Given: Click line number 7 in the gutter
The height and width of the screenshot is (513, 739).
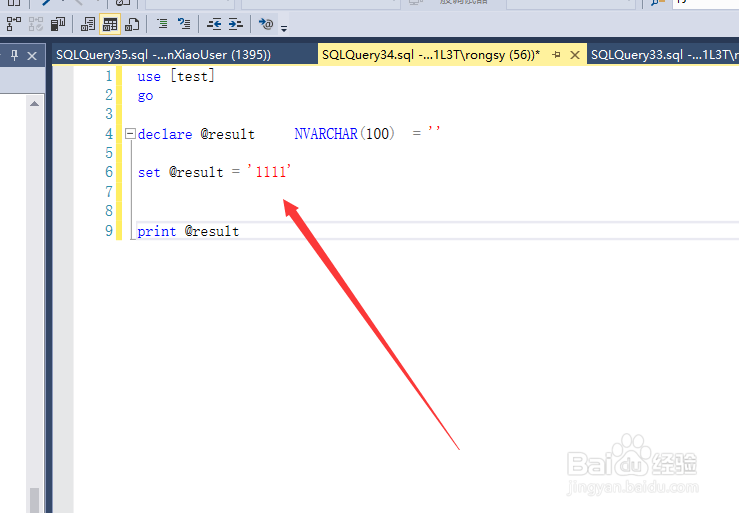Looking at the screenshot, I should tap(109, 192).
